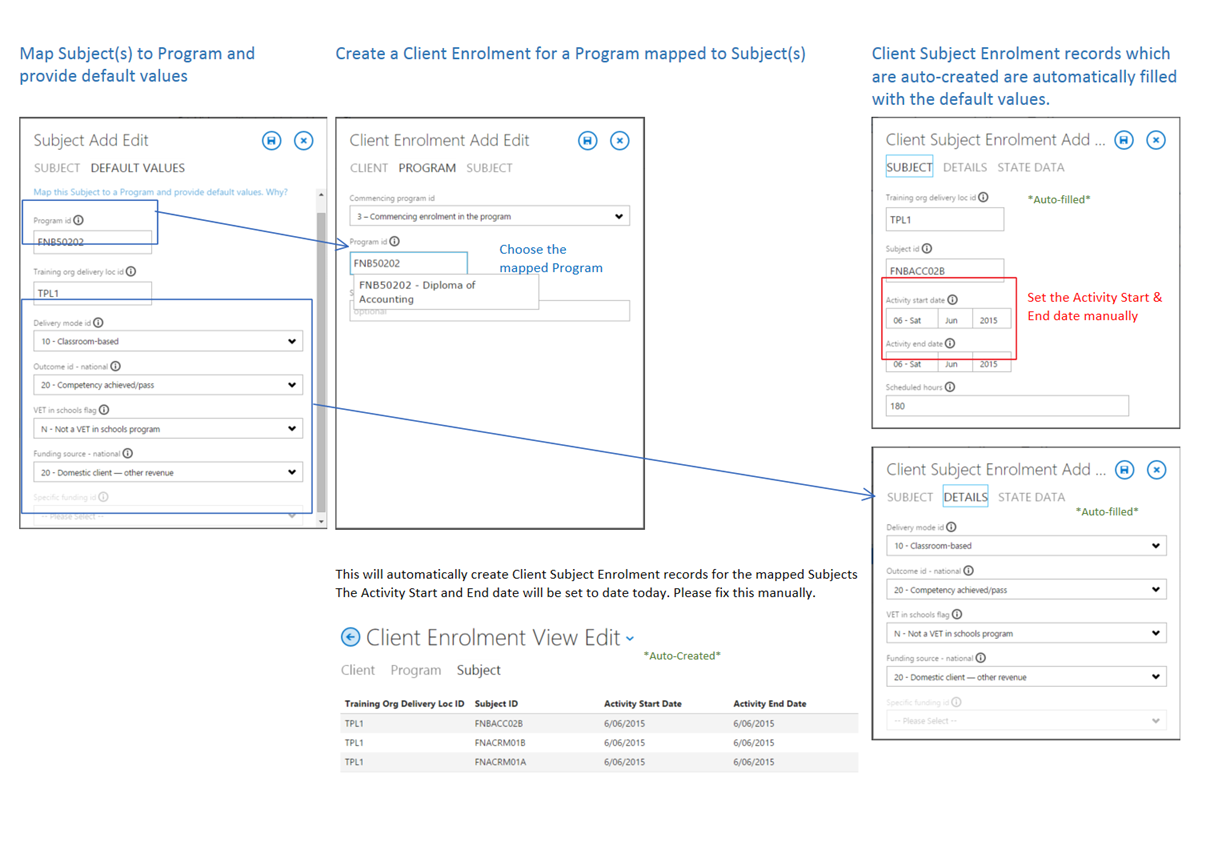Click the Scheduled hours input field
Screen dimensions: 1210x858
click(1006, 406)
